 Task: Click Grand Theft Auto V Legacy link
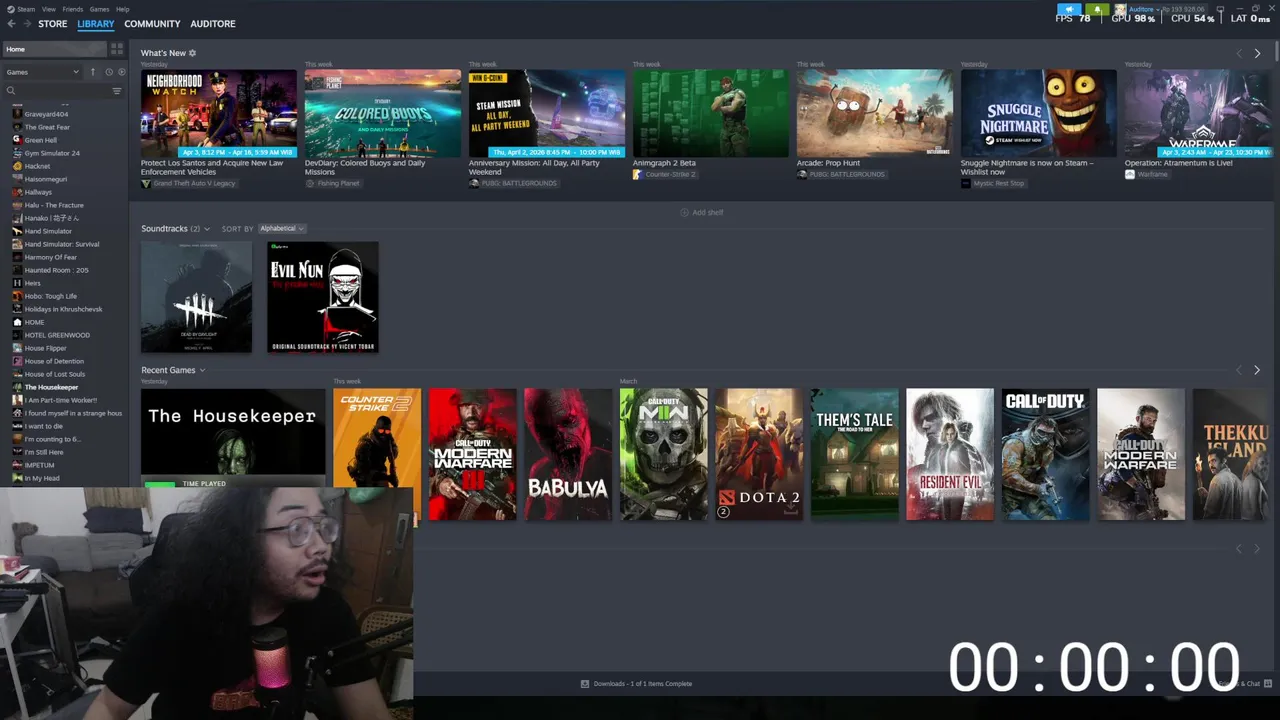point(194,184)
